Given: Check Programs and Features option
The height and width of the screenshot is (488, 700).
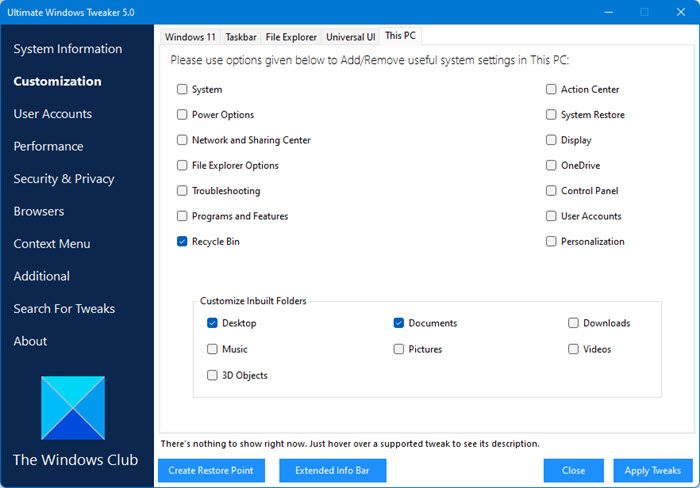Looking at the screenshot, I should pos(182,216).
